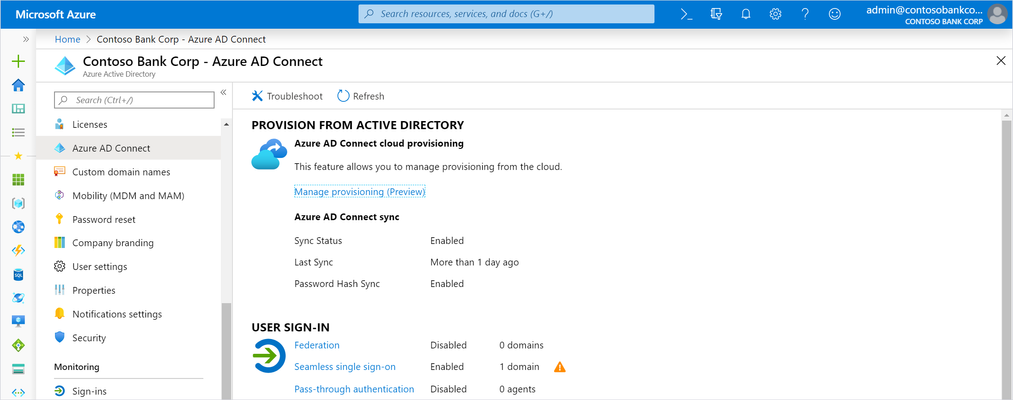Open Directory and subscription filter icon
The width and height of the screenshot is (1013, 400).
coord(716,14)
